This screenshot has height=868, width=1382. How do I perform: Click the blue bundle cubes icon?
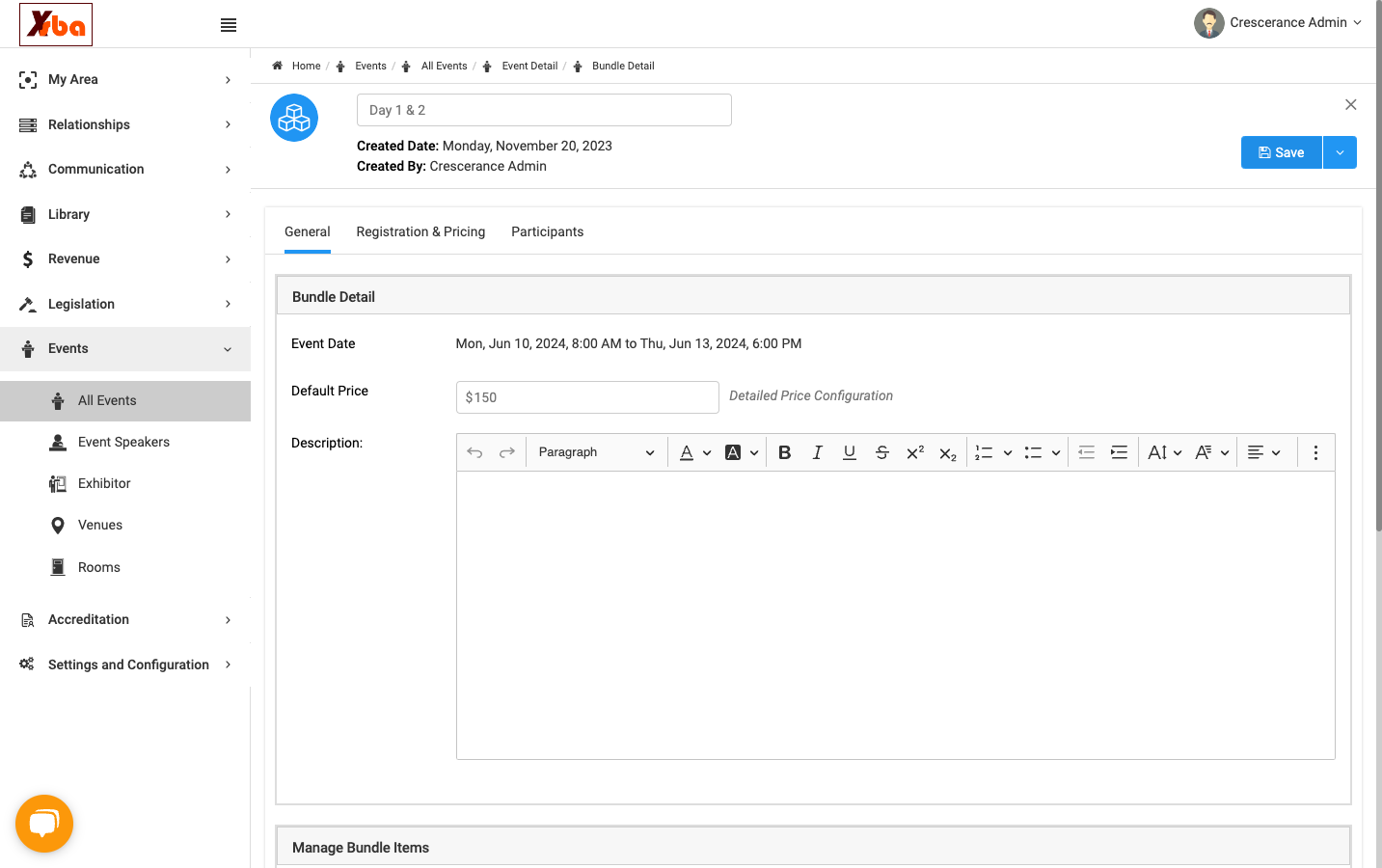[294, 118]
